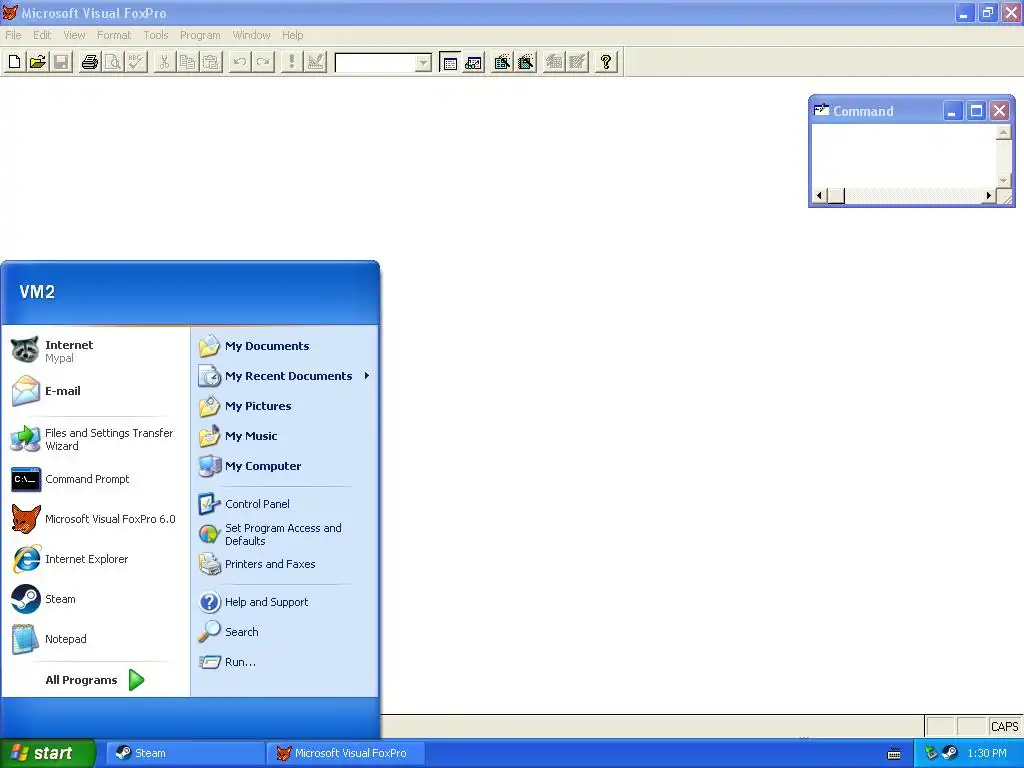
Task: Click the Run exclamation toolbar icon
Action: click(291, 62)
